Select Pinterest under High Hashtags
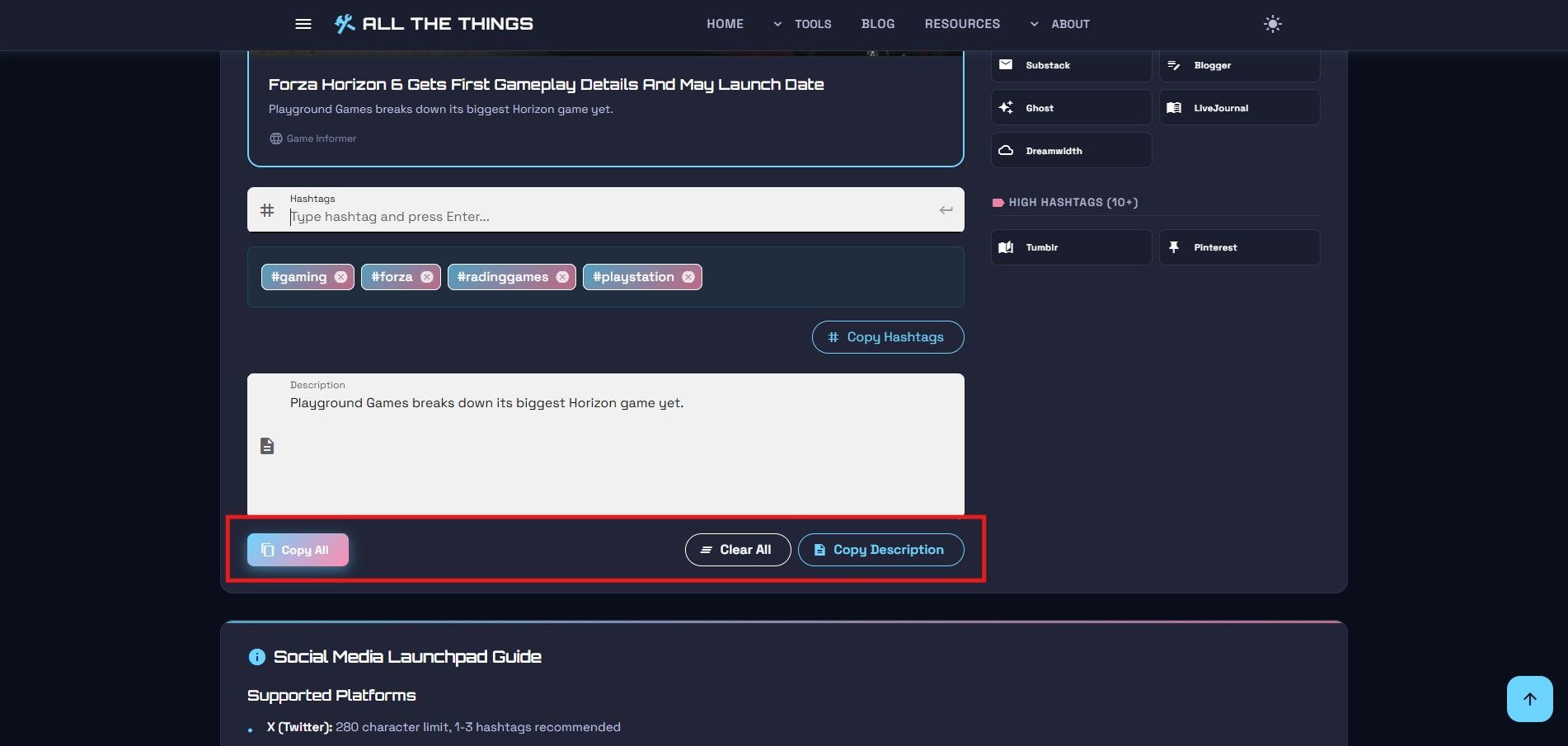 point(1237,246)
